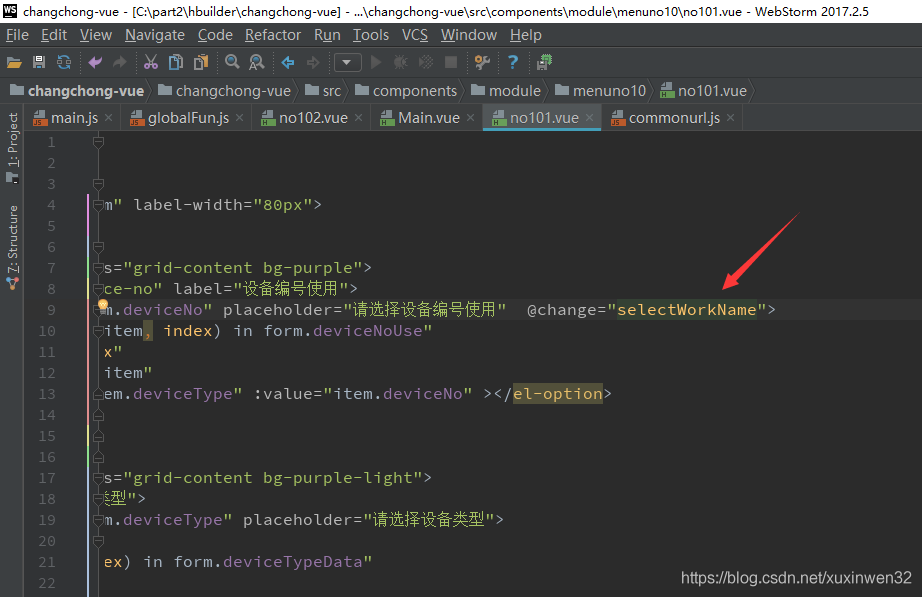Open Settings wrench icon
The image size is (922, 597).
[482, 62]
